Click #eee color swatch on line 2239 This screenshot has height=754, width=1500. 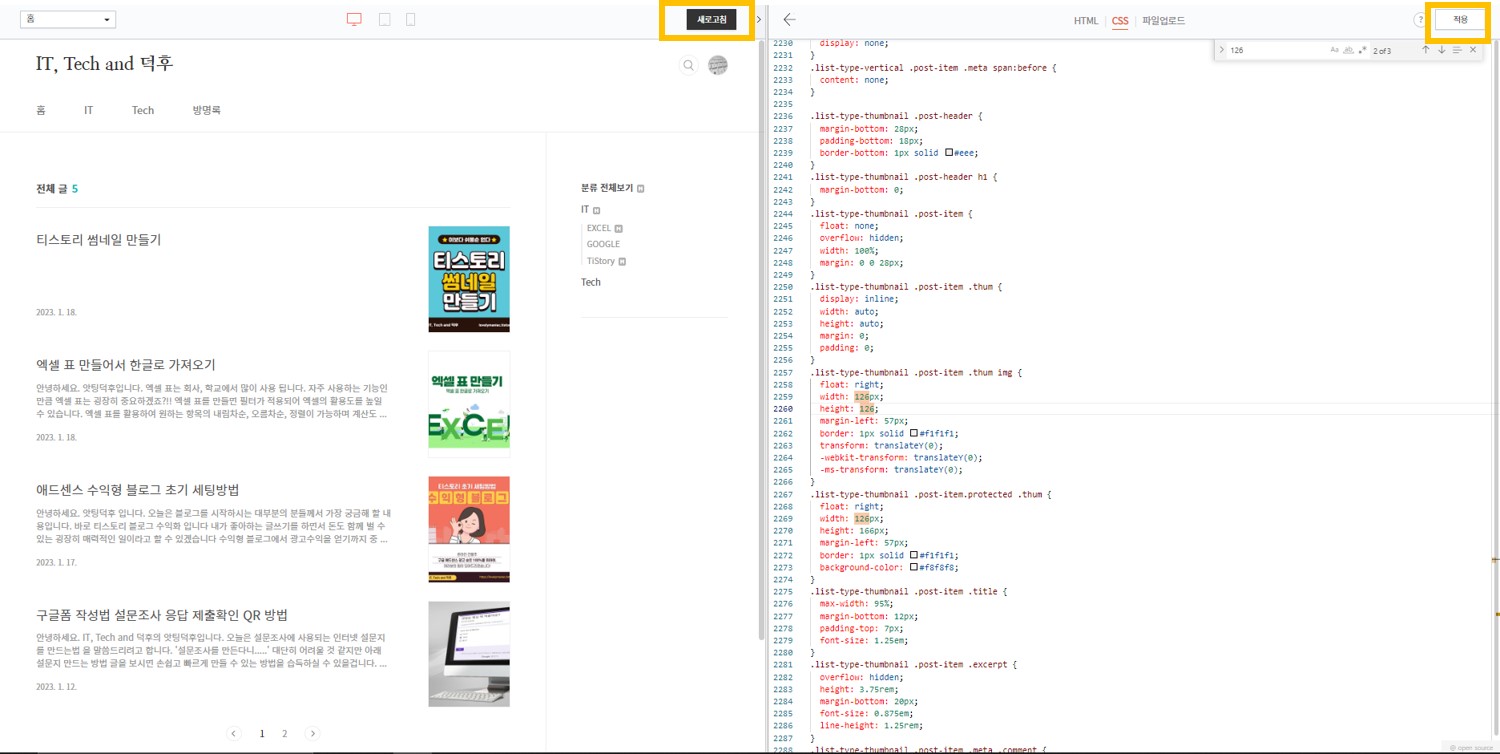tap(949, 153)
